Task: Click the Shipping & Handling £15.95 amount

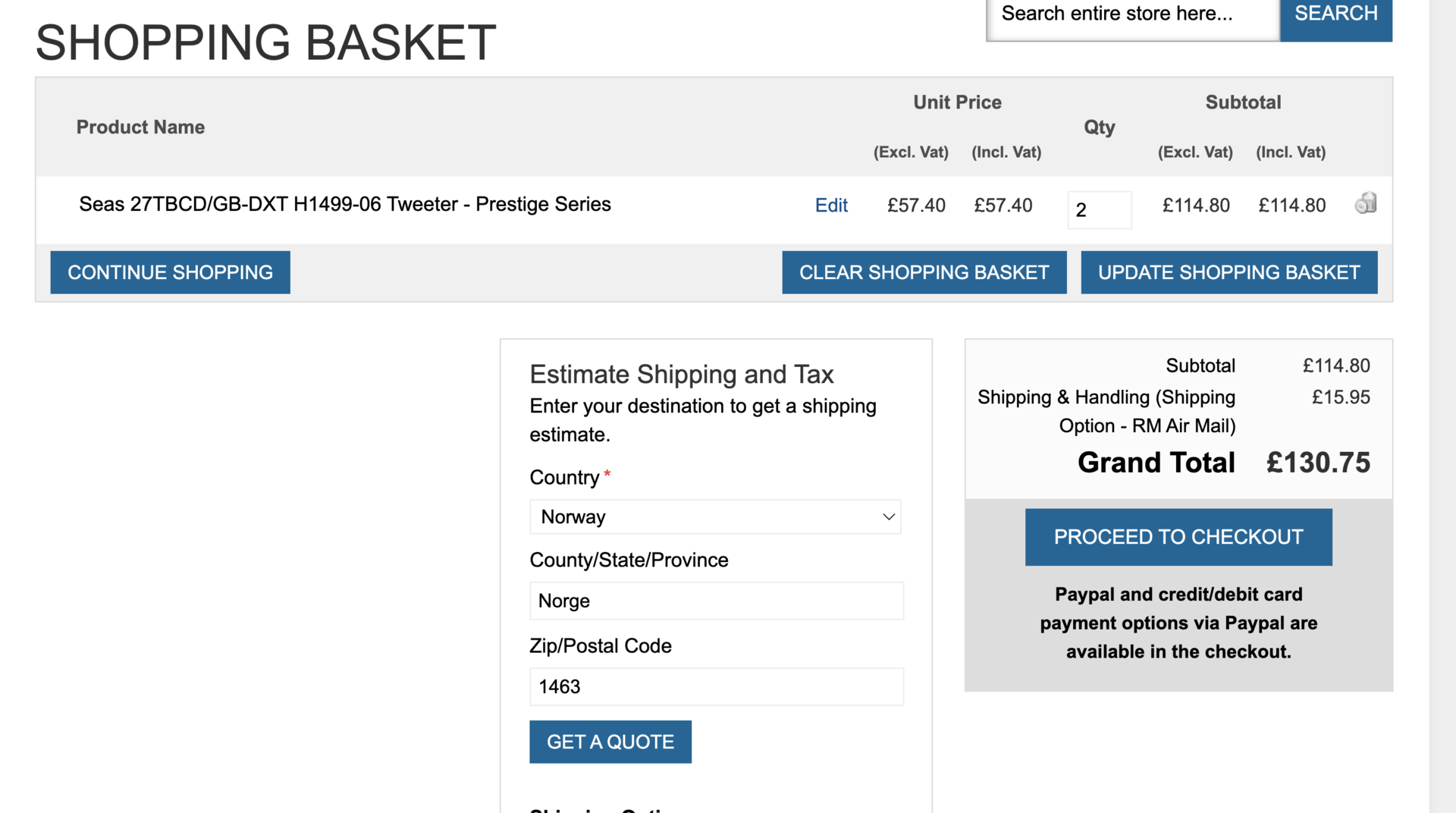Action: [1341, 397]
